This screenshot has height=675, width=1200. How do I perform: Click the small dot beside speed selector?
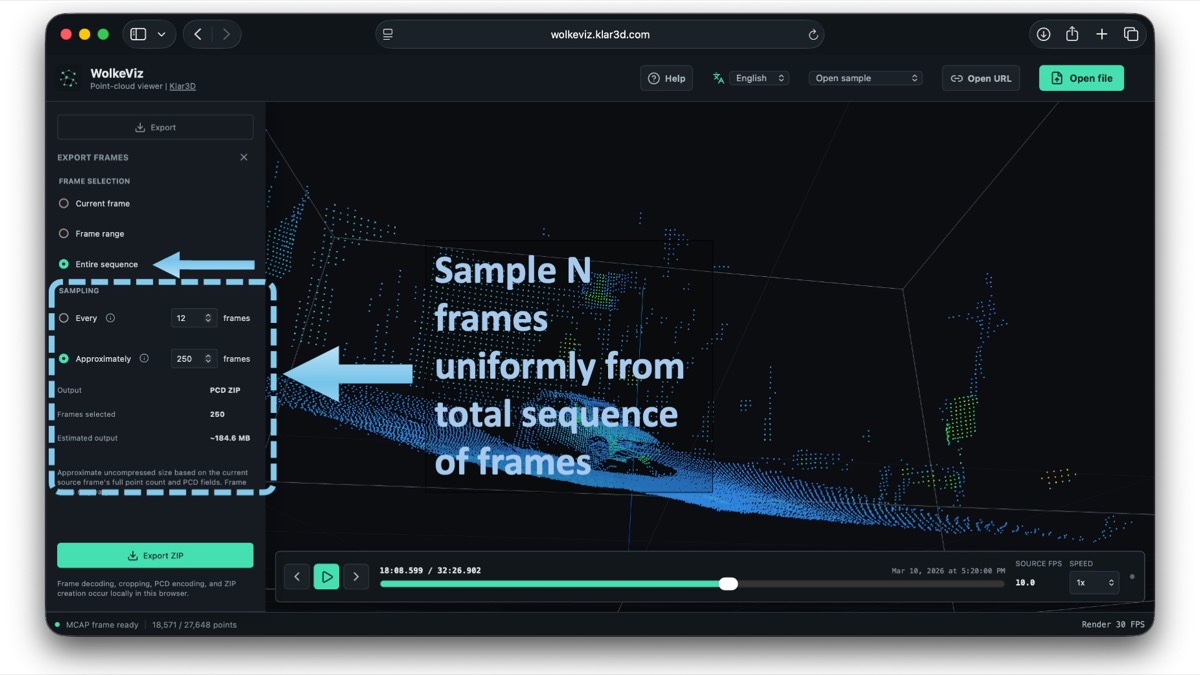(x=1132, y=576)
